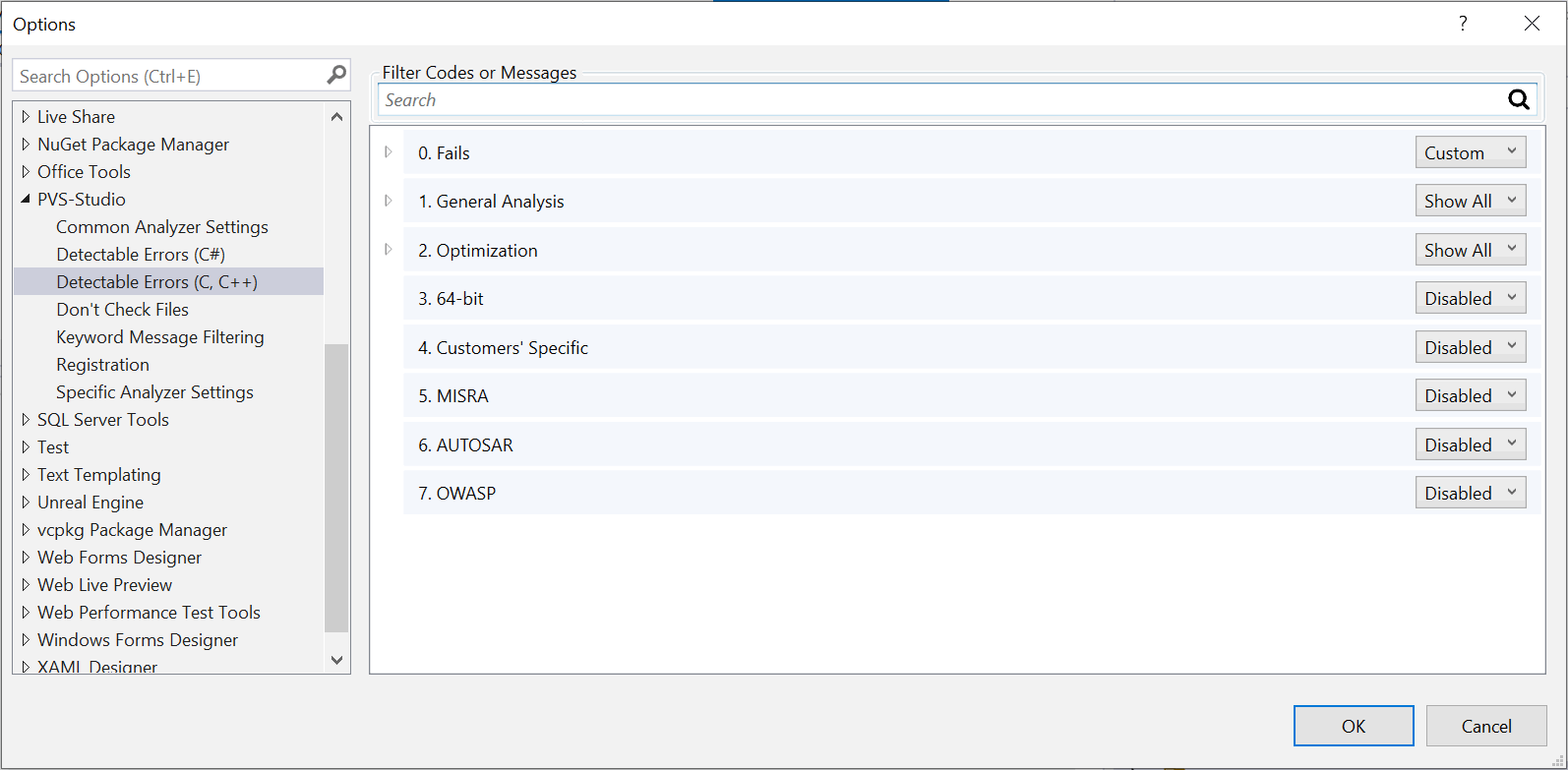Expand the Unreal Engine node

point(26,502)
